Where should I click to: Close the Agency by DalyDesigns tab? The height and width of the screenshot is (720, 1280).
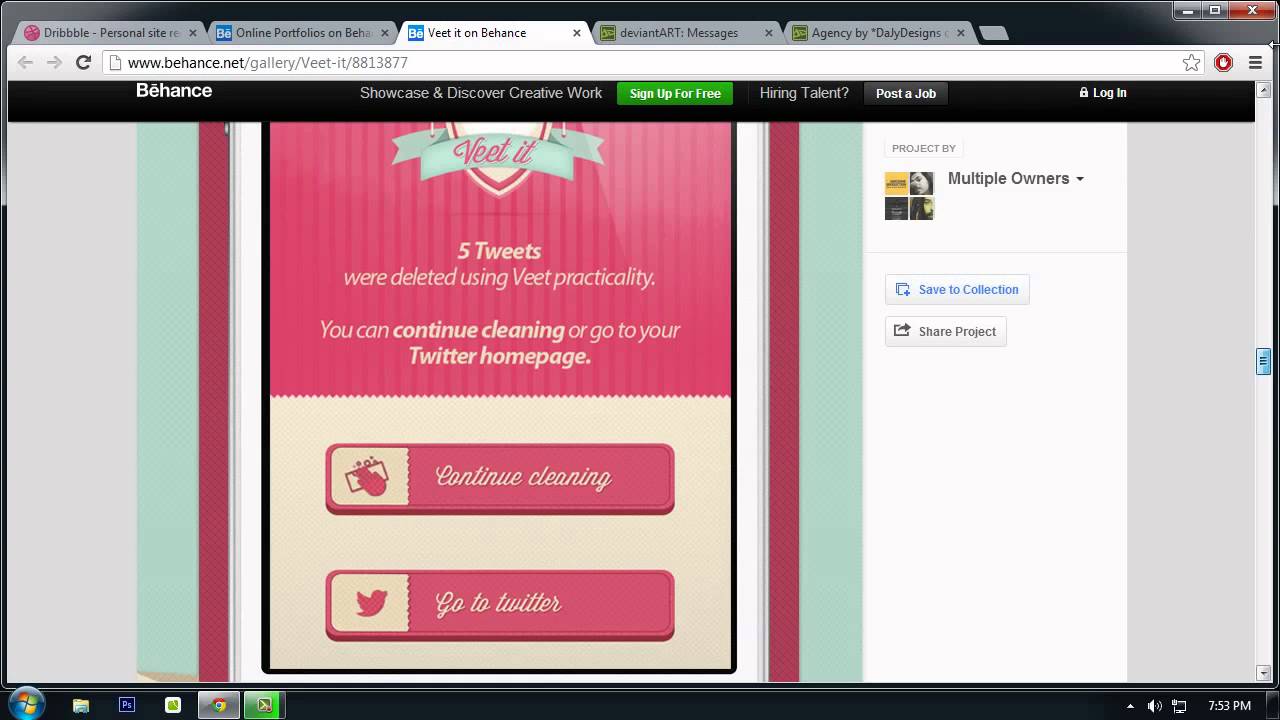pyautogui.click(x=961, y=33)
